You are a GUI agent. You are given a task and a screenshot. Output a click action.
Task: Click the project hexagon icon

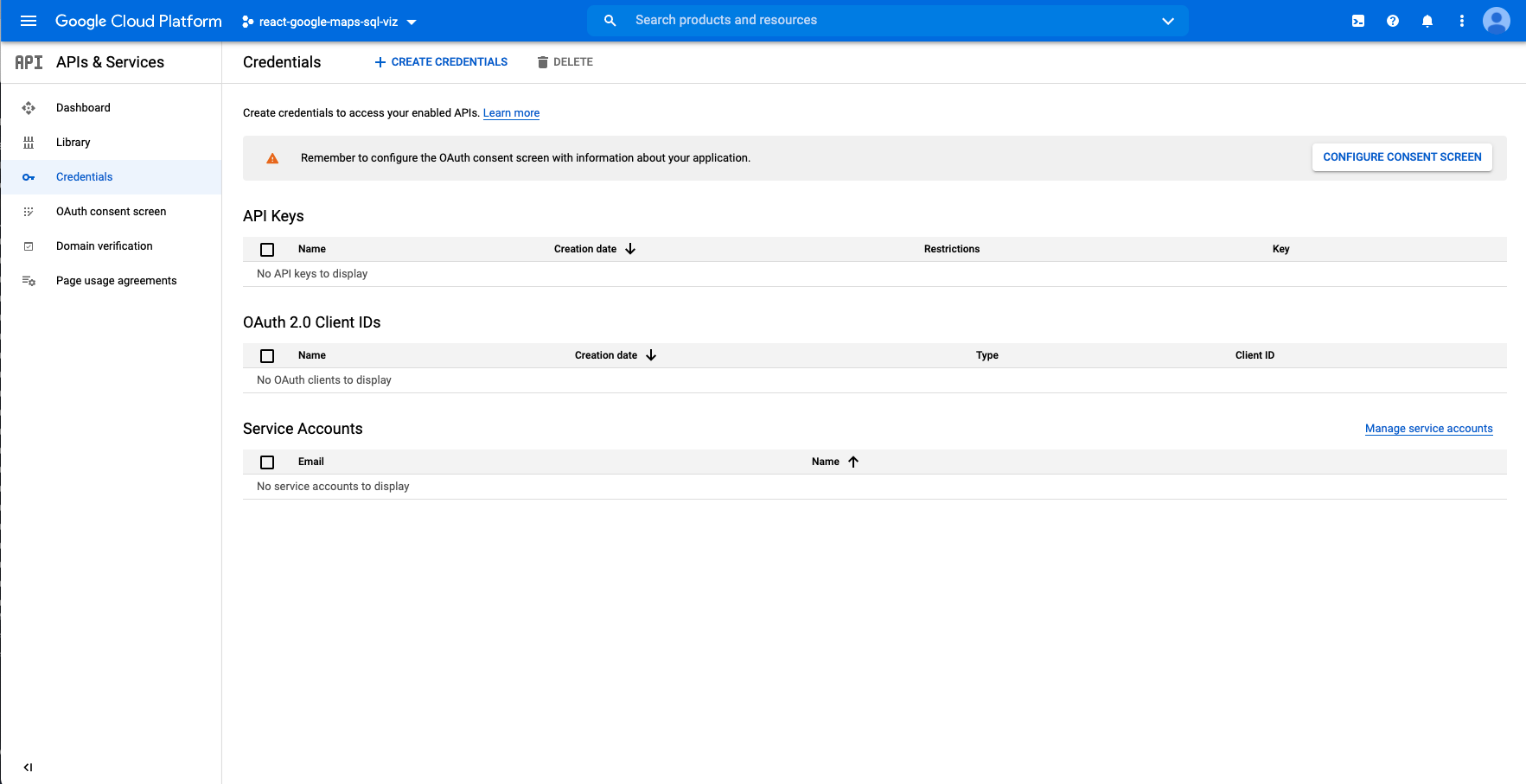tap(248, 22)
